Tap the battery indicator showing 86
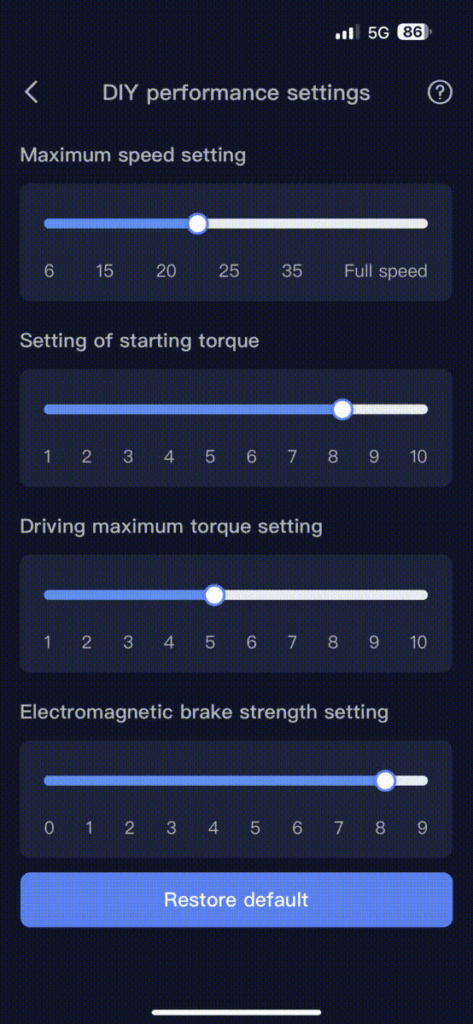Image resolution: width=473 pixels, height=1024 pixels. (x=414, y=32)
